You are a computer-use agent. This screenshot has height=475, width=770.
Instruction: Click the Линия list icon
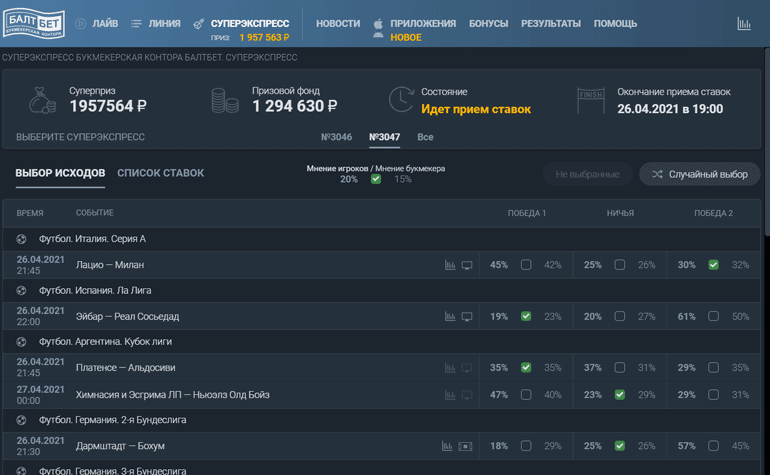136,24
